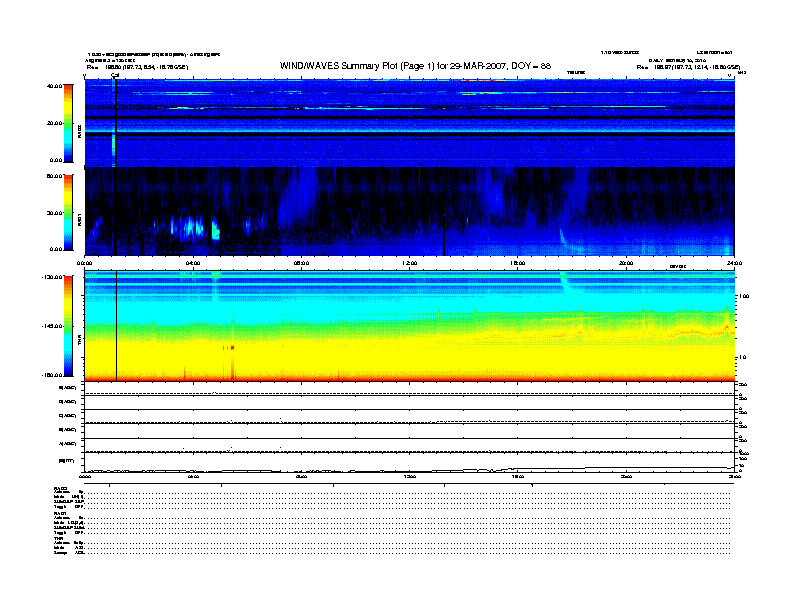
Task: Click the -160.00 label on TNR color scale
Action: click(x=53, y=375)
